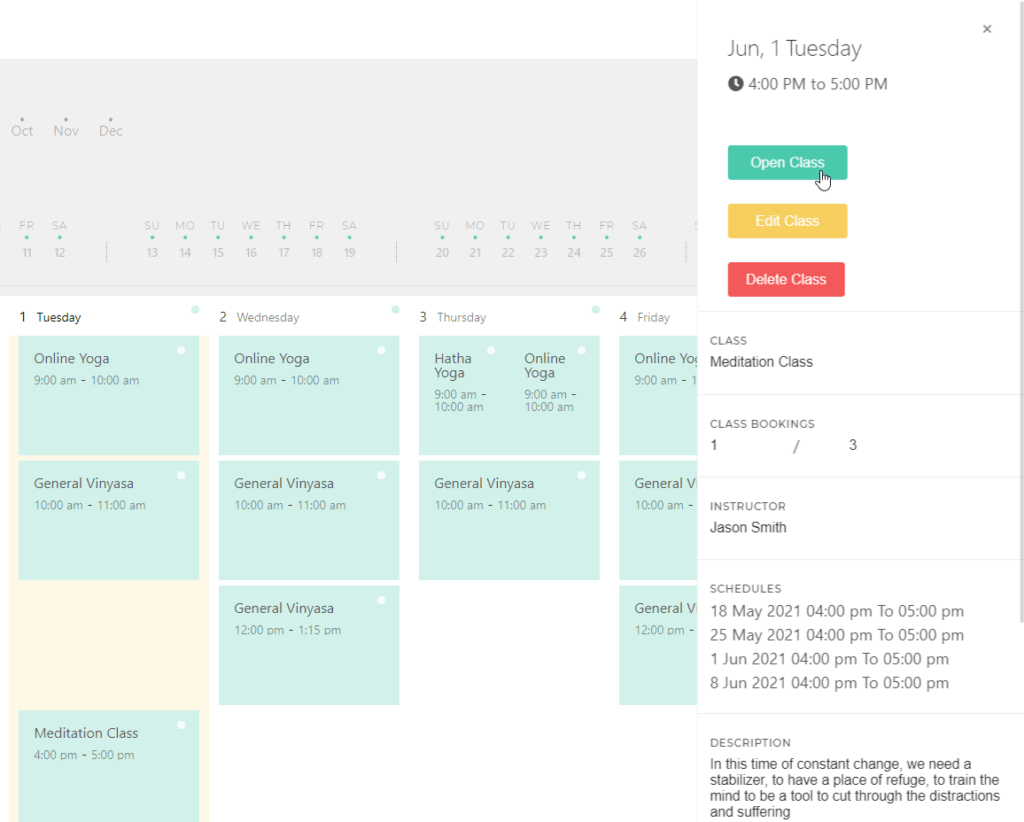Viewport: 1024px width, 822px height.
Task: Jump to the Dec month tab
Action: 110,130
